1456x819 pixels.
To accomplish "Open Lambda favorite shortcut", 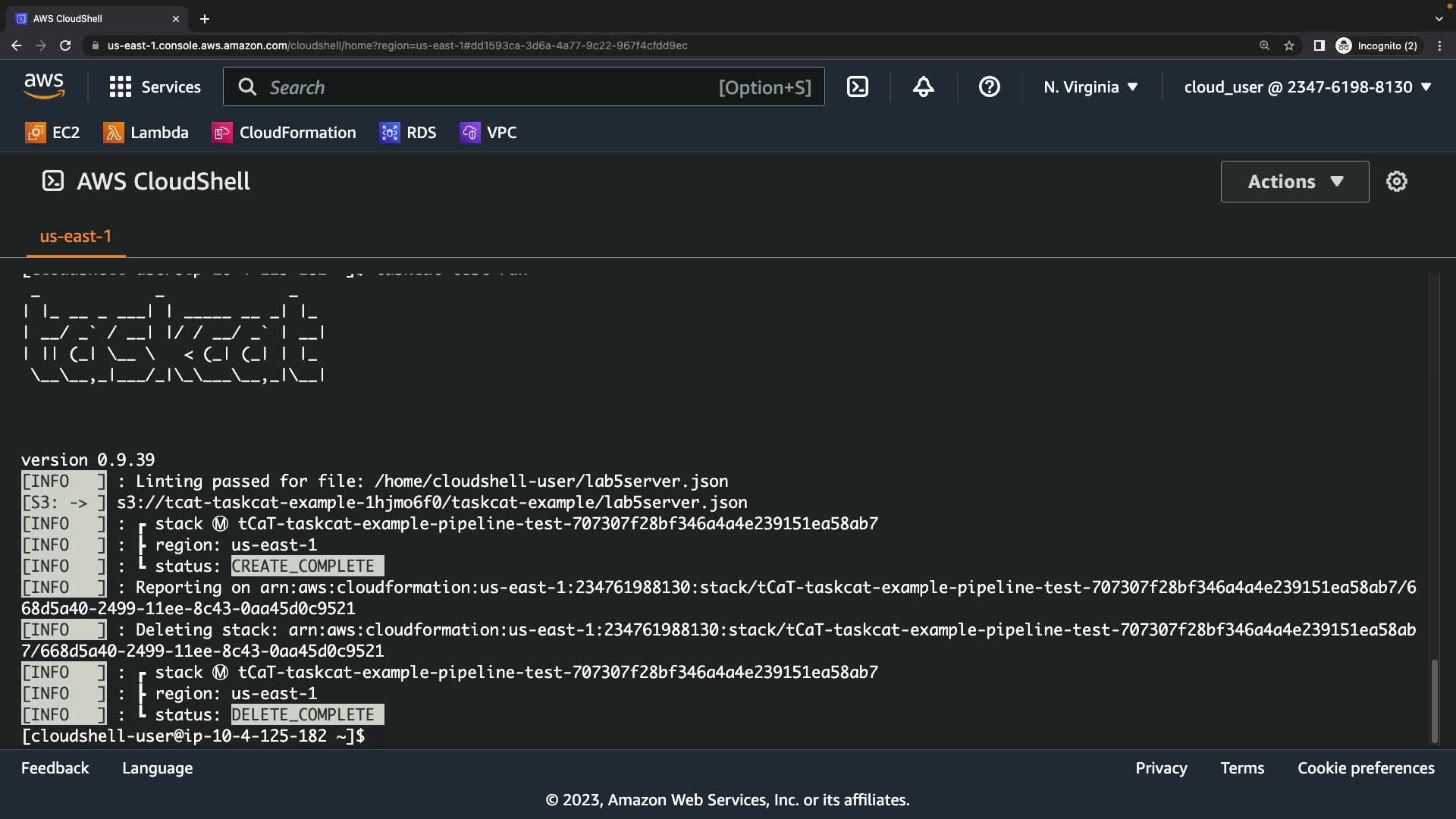I will click(x=146, y=133).
